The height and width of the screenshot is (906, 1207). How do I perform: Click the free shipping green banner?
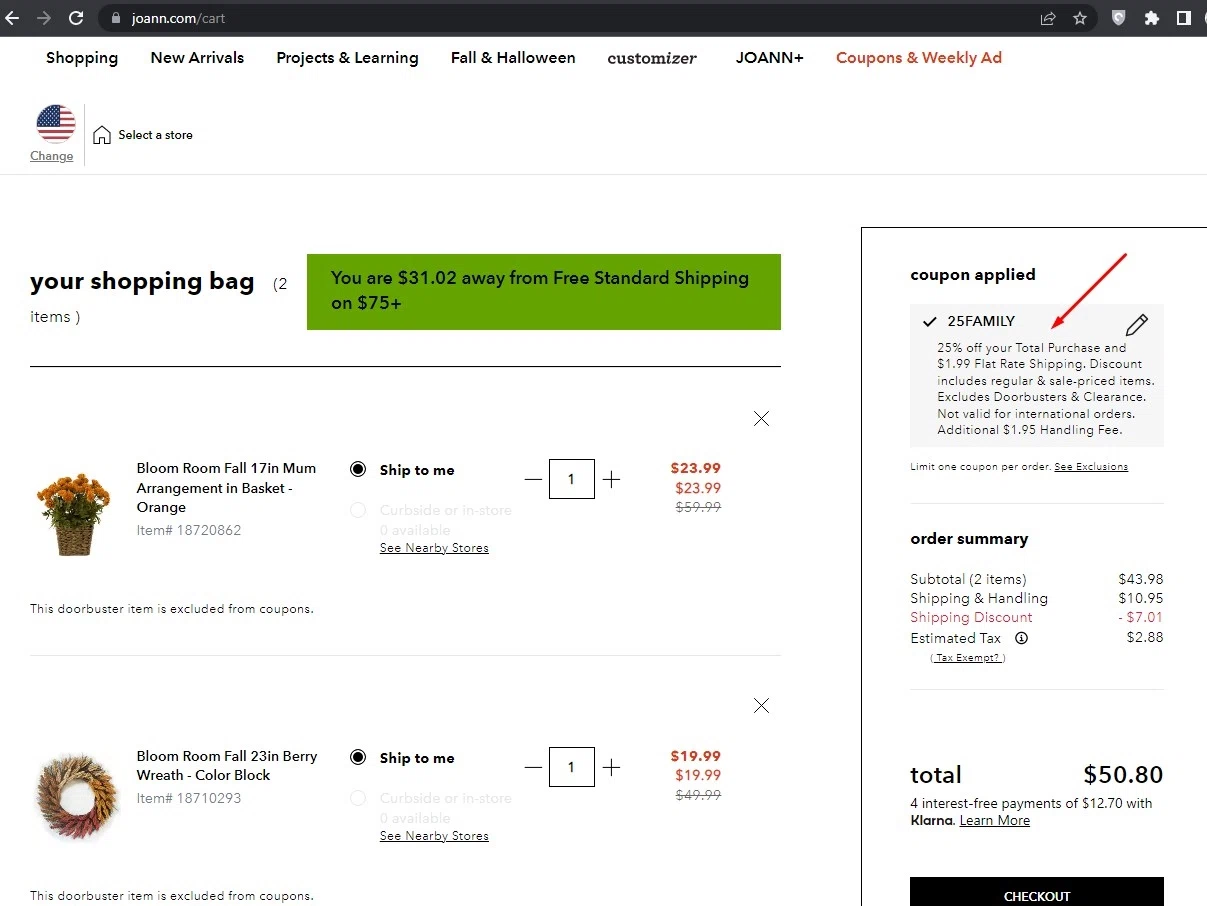coord(544,292)
